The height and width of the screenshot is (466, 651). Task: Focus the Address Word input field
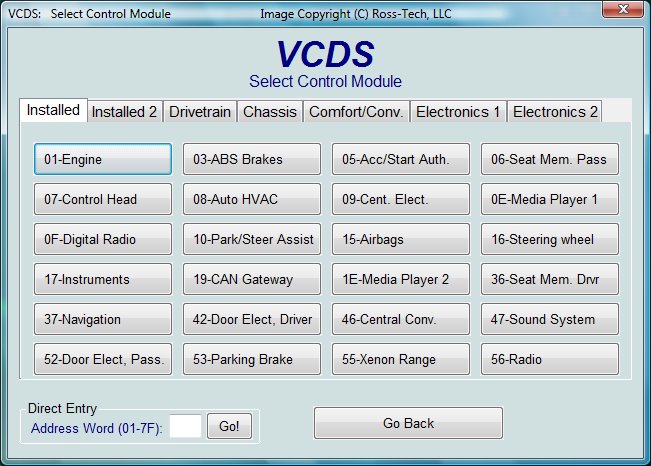186,426
